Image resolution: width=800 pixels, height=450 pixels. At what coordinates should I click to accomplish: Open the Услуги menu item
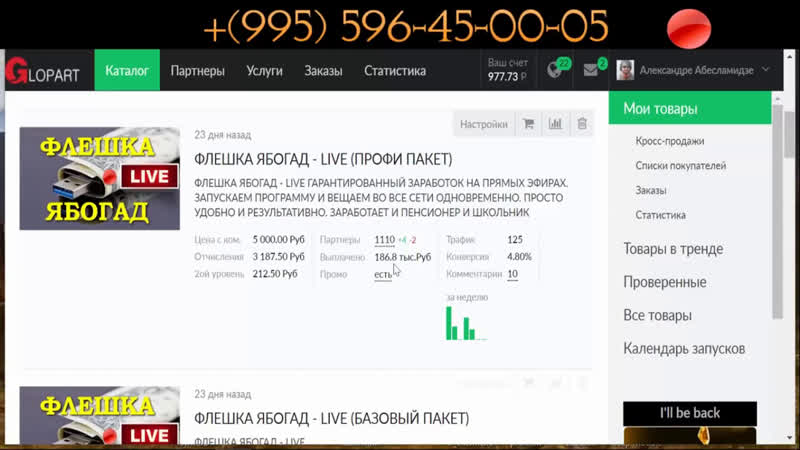click(264, 71)
